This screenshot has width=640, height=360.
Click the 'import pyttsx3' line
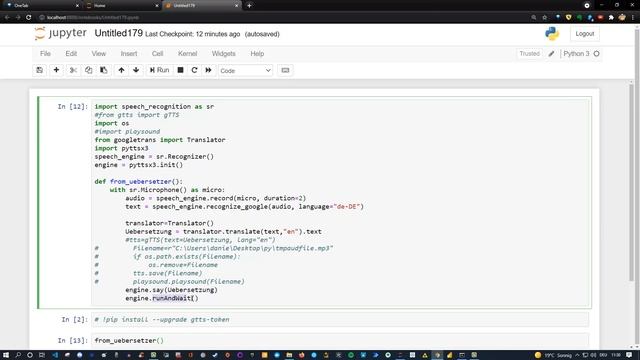click(122, 148)
